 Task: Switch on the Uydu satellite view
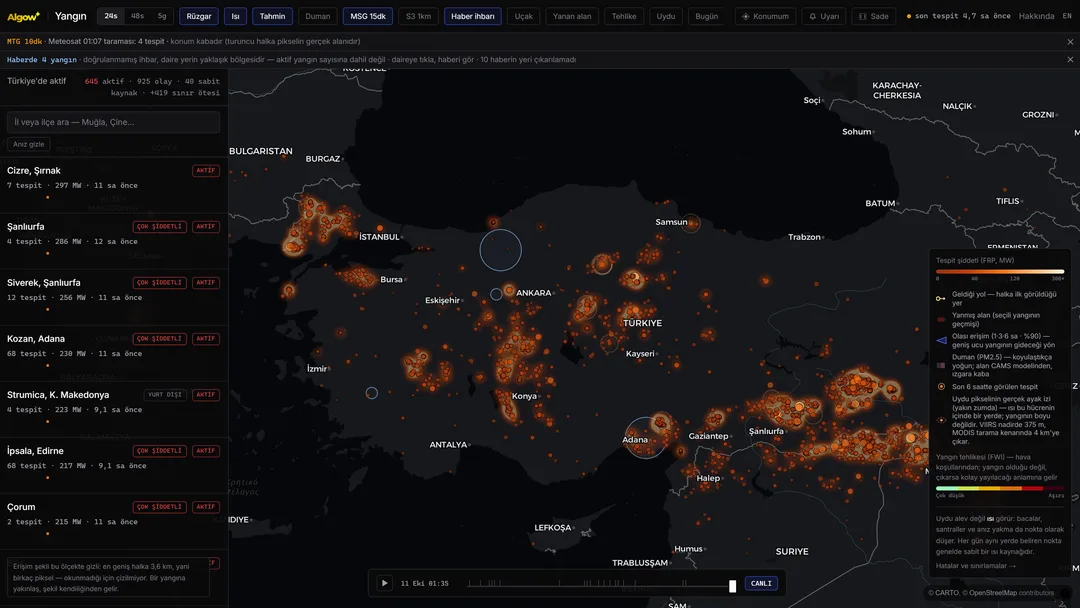click(665, 16)
